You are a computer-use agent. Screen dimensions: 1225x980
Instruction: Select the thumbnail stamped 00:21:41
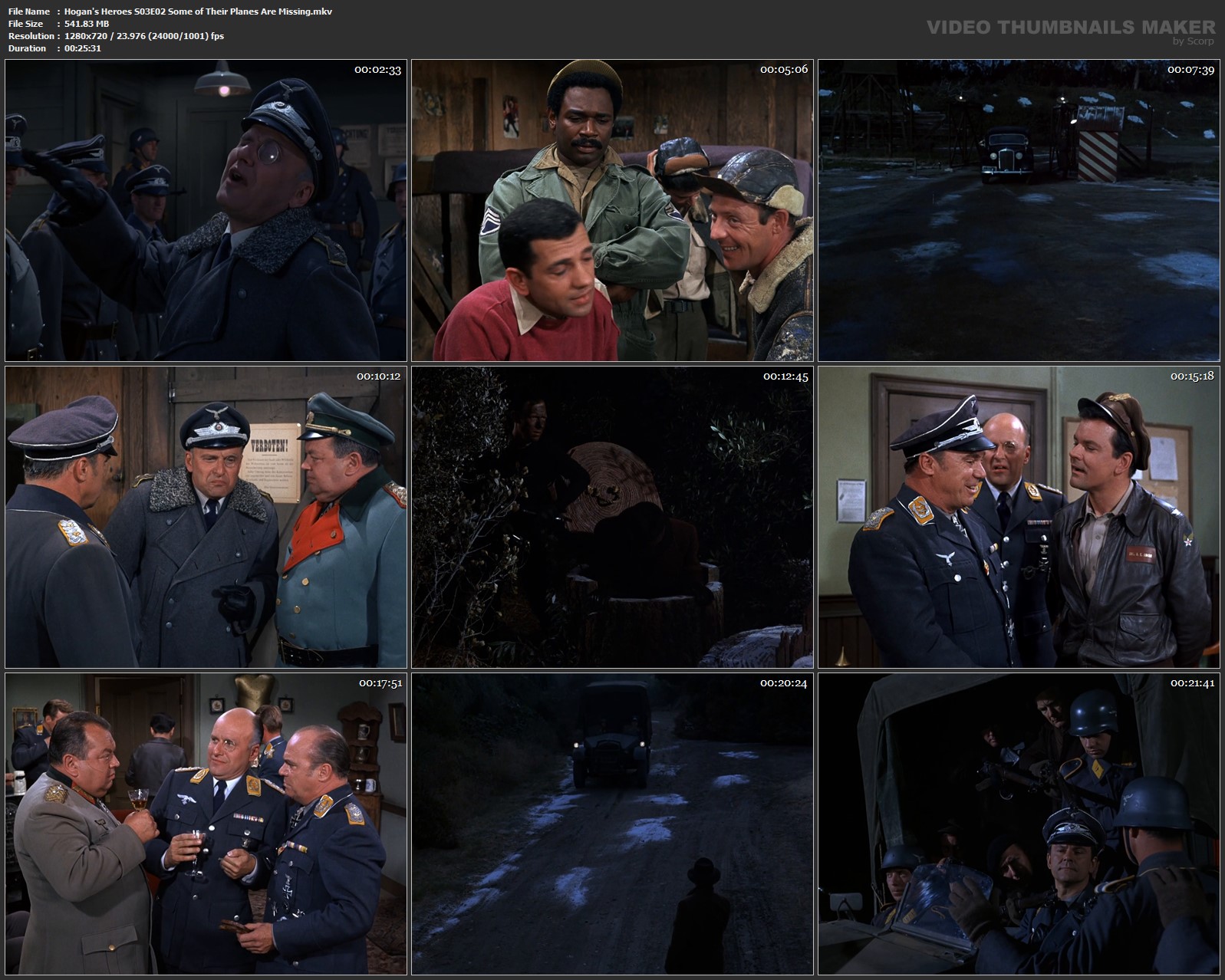1019,824
